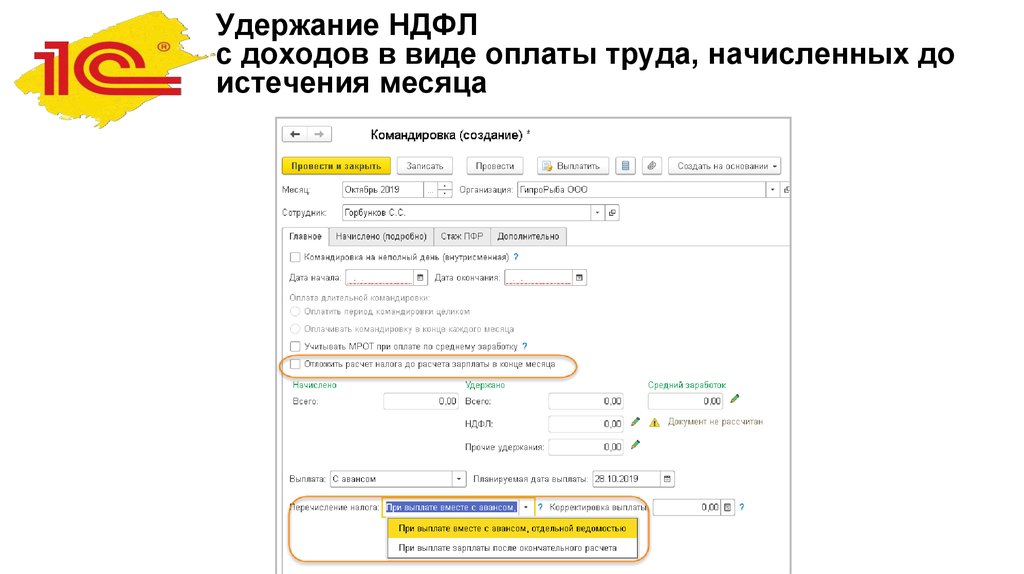1024x574 pixels.
Task: Click the Начислено Всего amount field
Action: [421, 401]
